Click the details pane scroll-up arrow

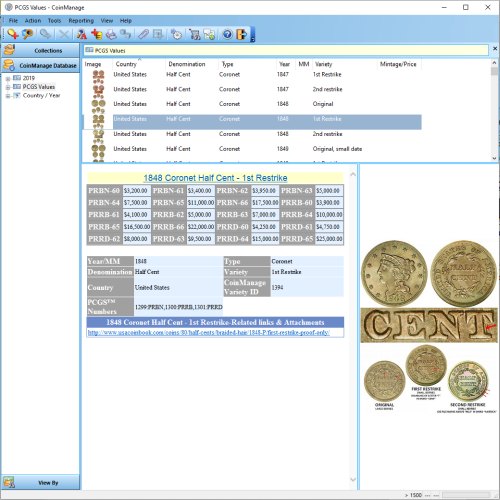(353, 174)
